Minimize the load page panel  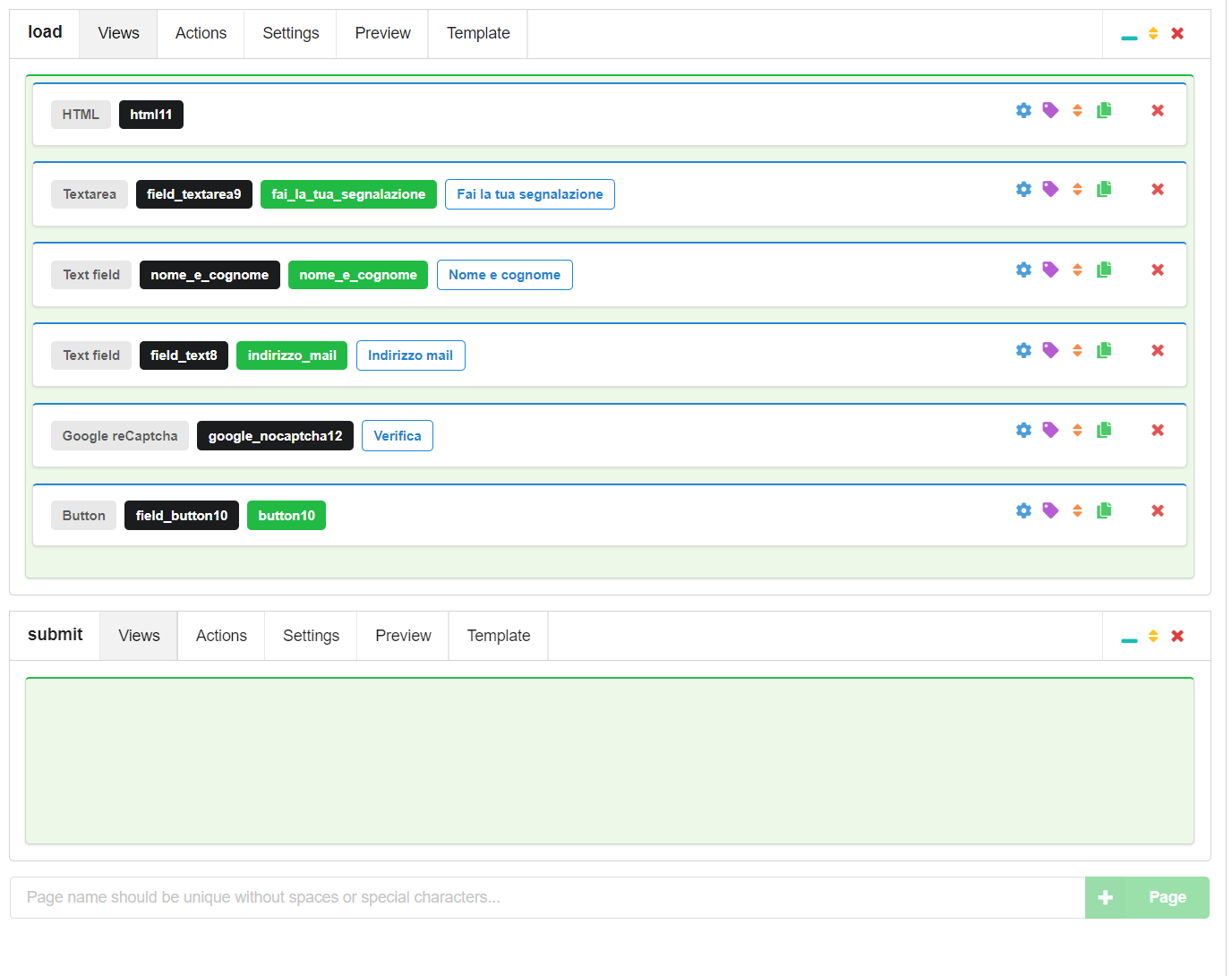1129,36
